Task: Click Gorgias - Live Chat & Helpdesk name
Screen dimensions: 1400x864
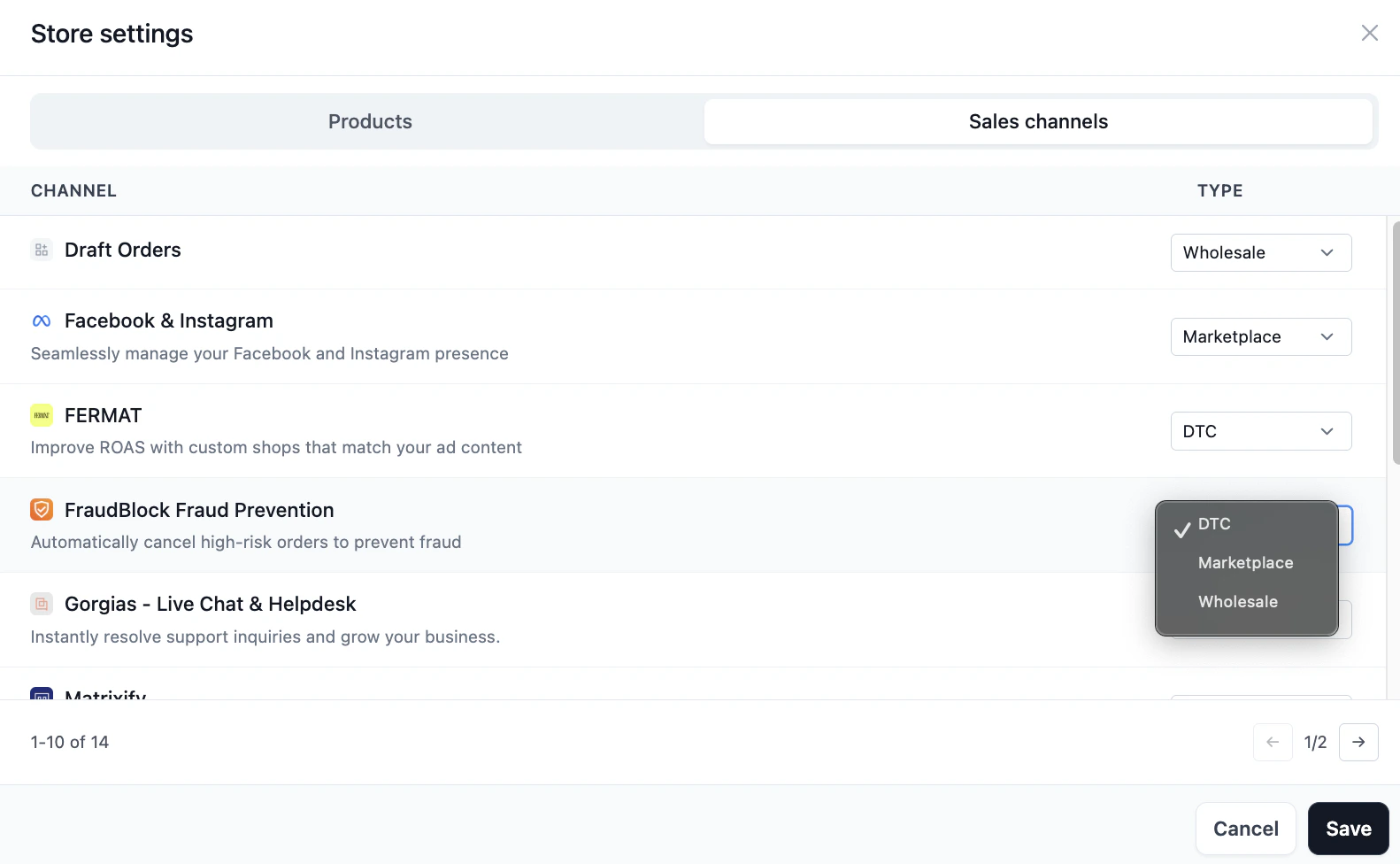Action: 210,604
